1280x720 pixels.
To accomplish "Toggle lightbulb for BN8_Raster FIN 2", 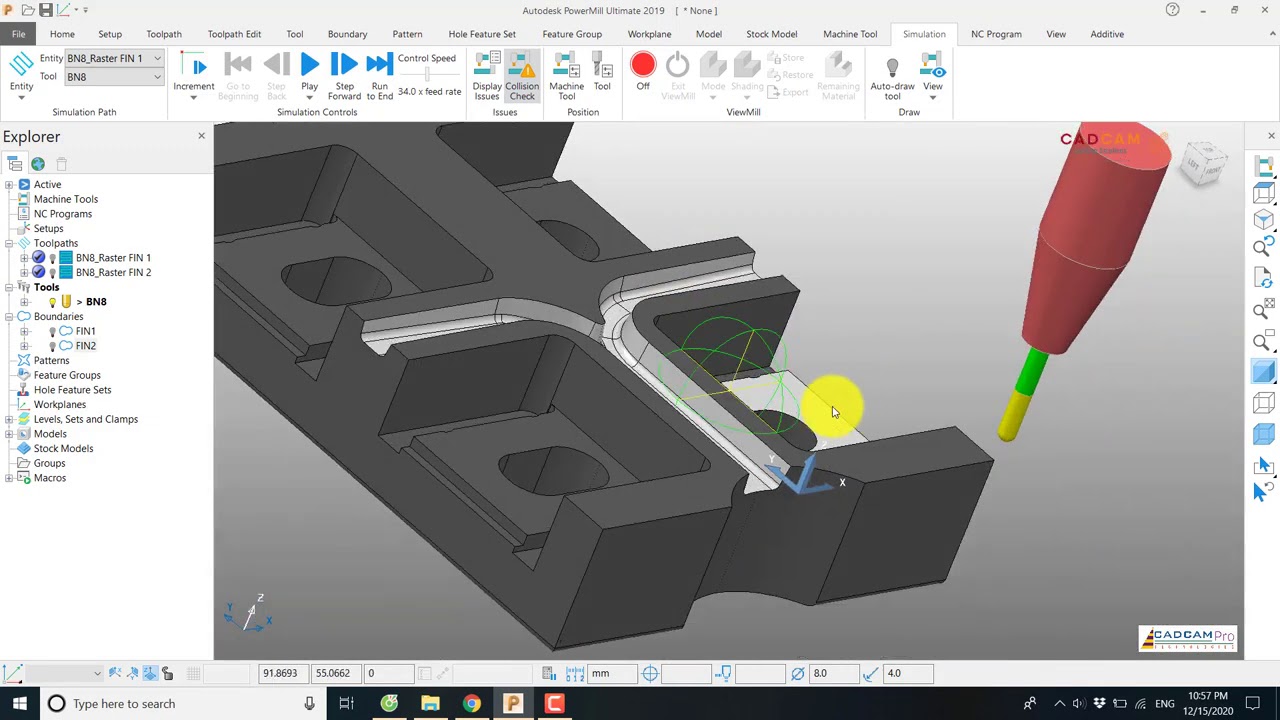I will click(52, 272).
